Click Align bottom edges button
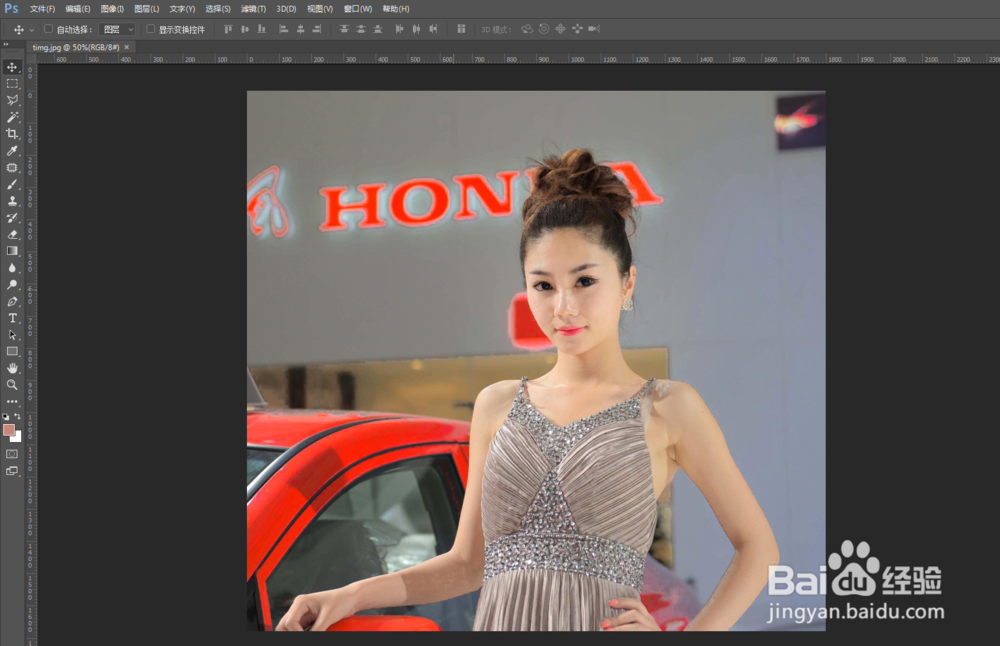 point(261,29)
